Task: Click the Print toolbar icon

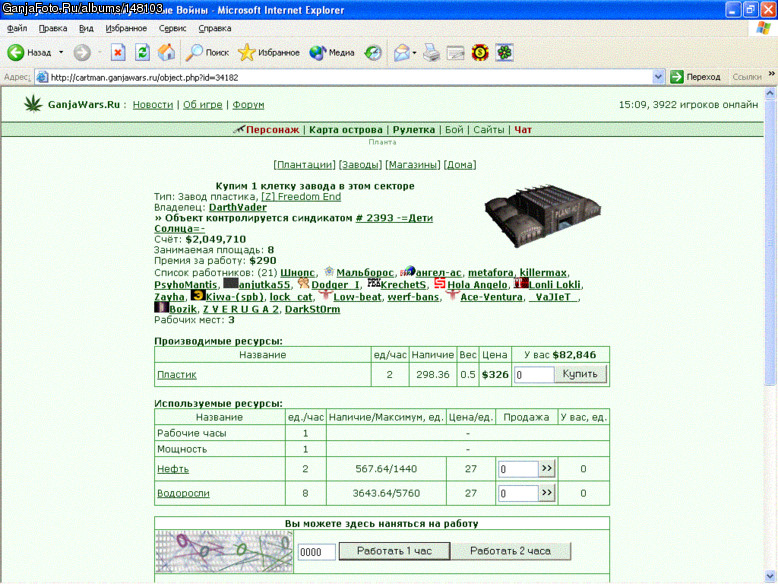Action: (x=431, y=52)
